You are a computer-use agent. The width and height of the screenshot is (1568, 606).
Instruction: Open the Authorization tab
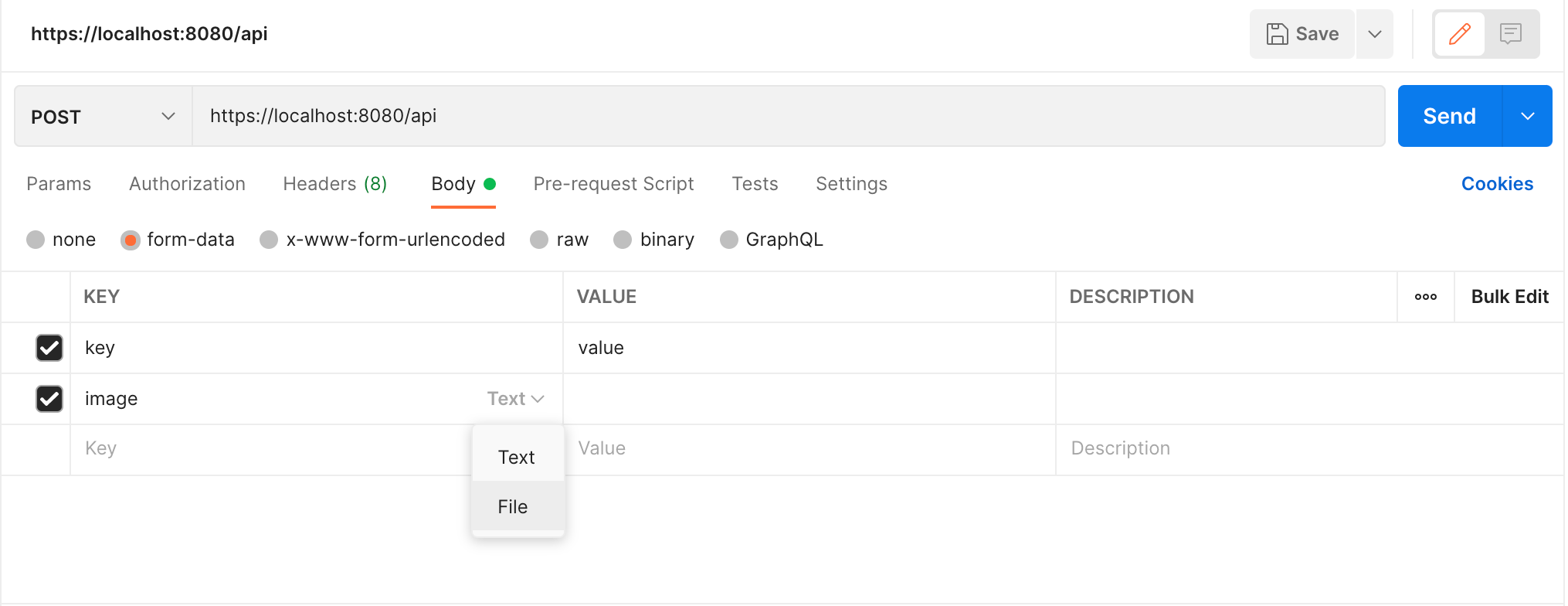[x=187, y=184]
